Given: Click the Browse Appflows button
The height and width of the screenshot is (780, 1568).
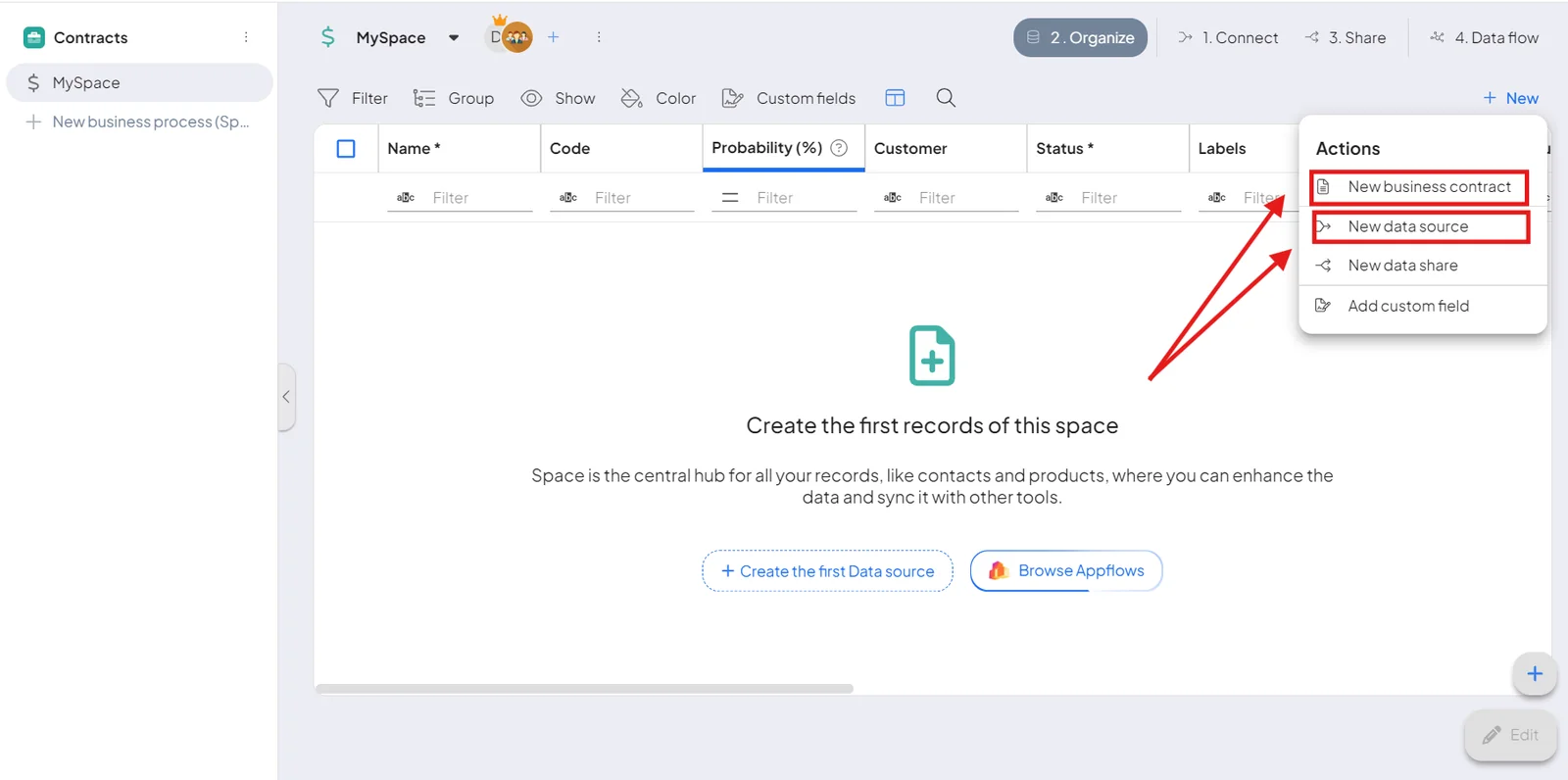Looking at the screenshot, I should pyautogui.click(x=1066, y=570).
